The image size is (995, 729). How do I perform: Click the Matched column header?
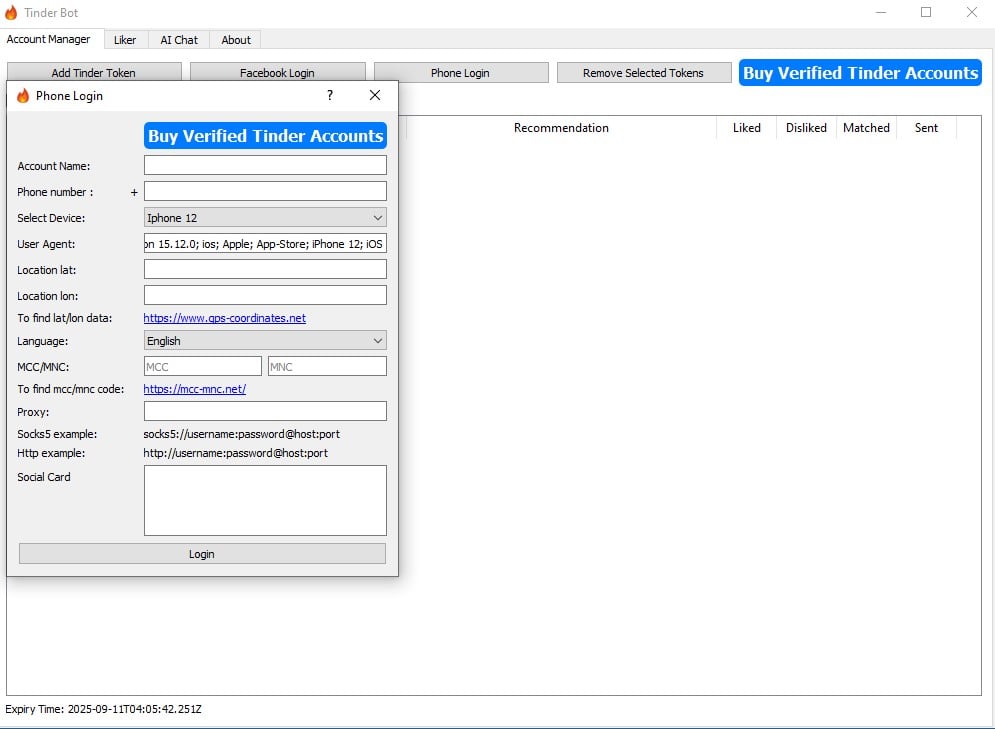(866, 128)
